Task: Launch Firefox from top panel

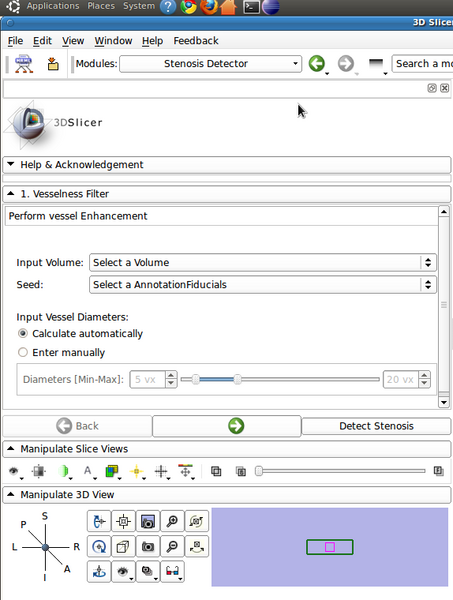Action: click(209, 7)
